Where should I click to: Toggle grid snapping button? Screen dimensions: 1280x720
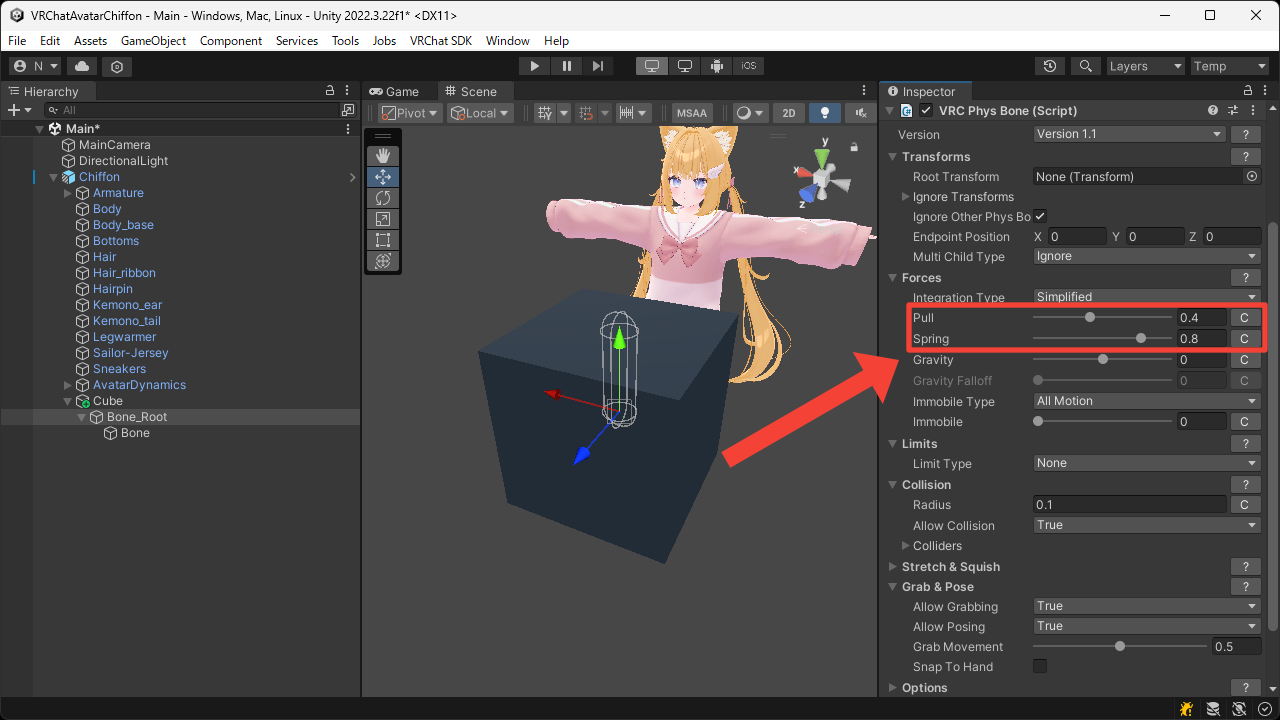point(588,113)
